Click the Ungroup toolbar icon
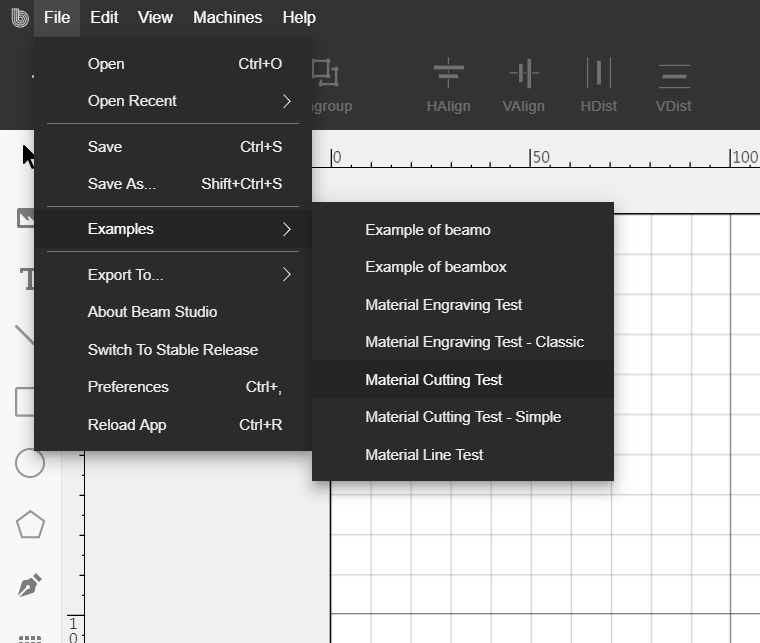 325,75
